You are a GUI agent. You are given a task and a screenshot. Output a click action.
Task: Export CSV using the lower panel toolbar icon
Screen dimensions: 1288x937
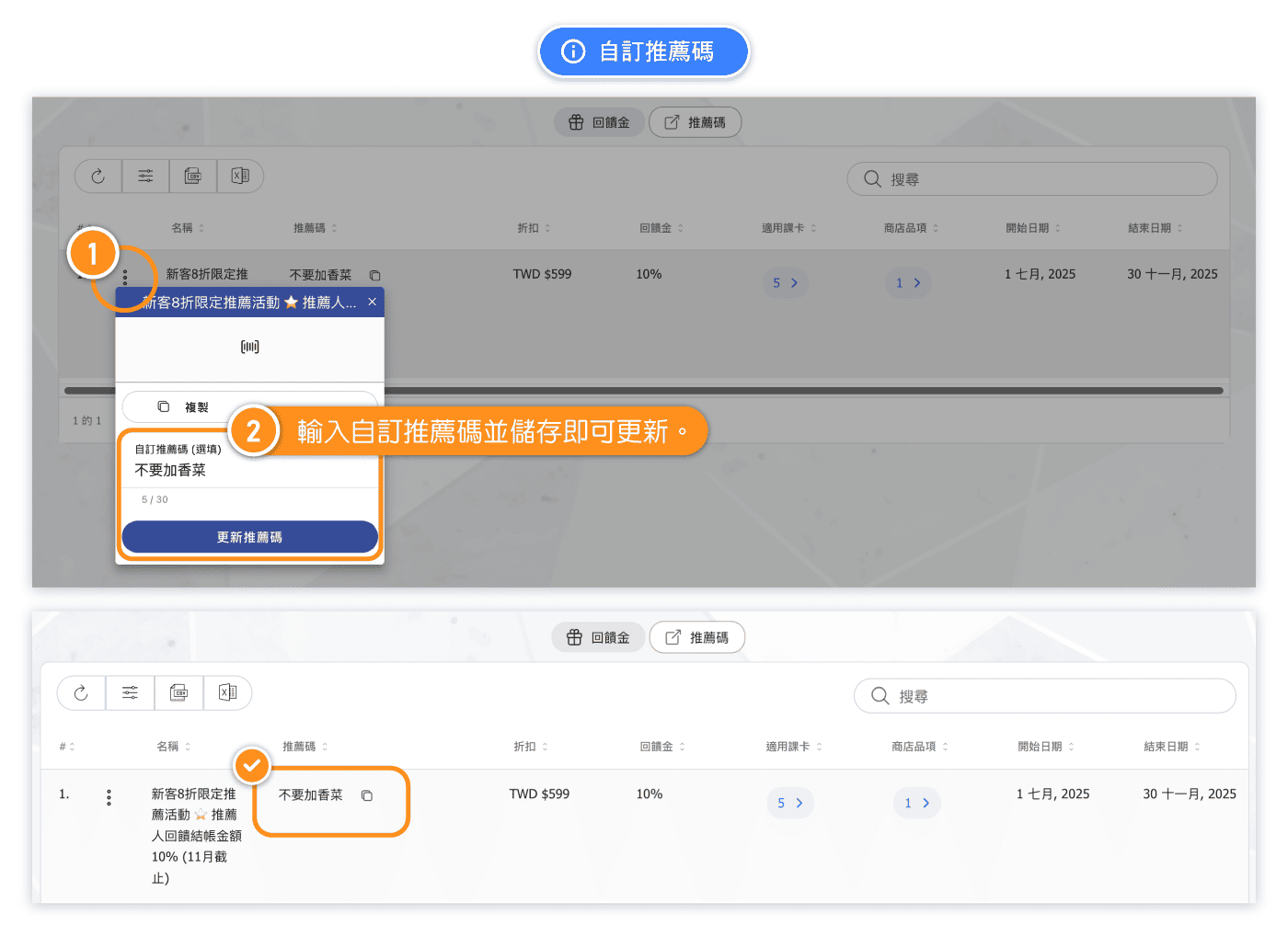(178, 693)
